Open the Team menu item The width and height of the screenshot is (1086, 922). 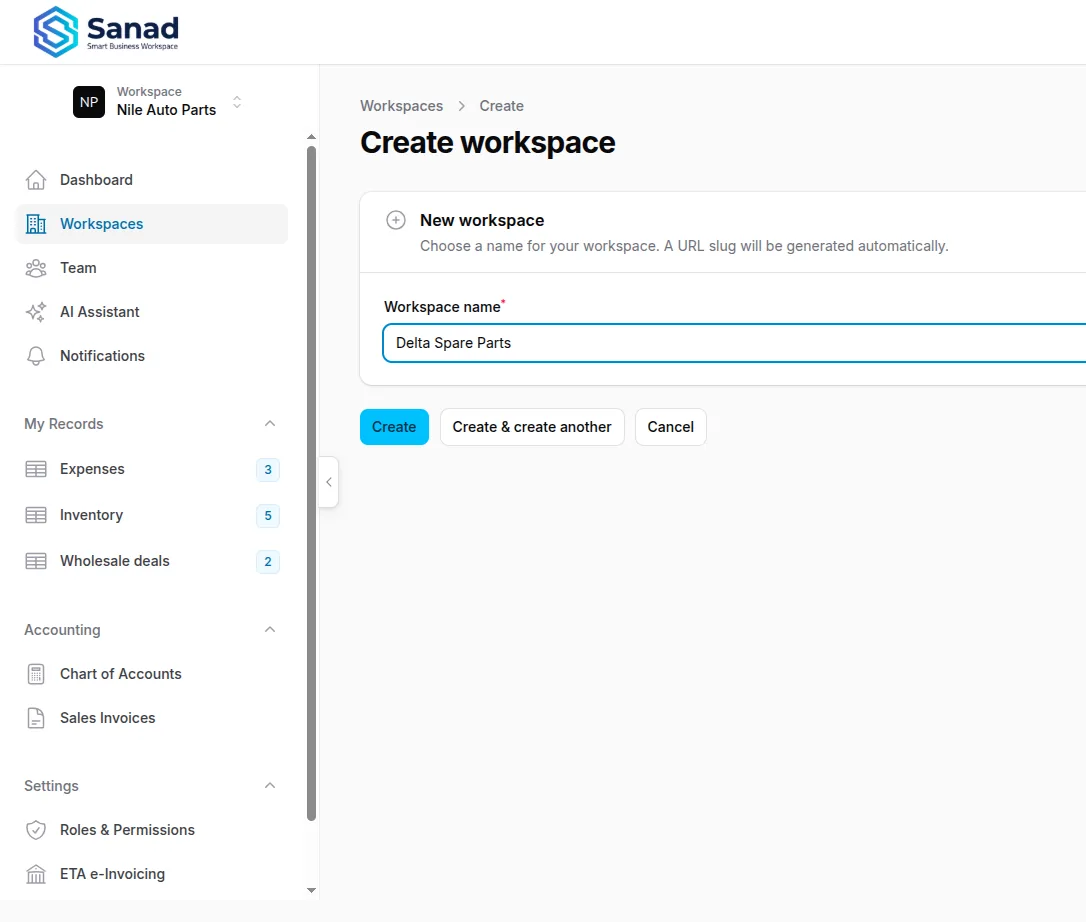pyautogui.click(x=152, y=268)
